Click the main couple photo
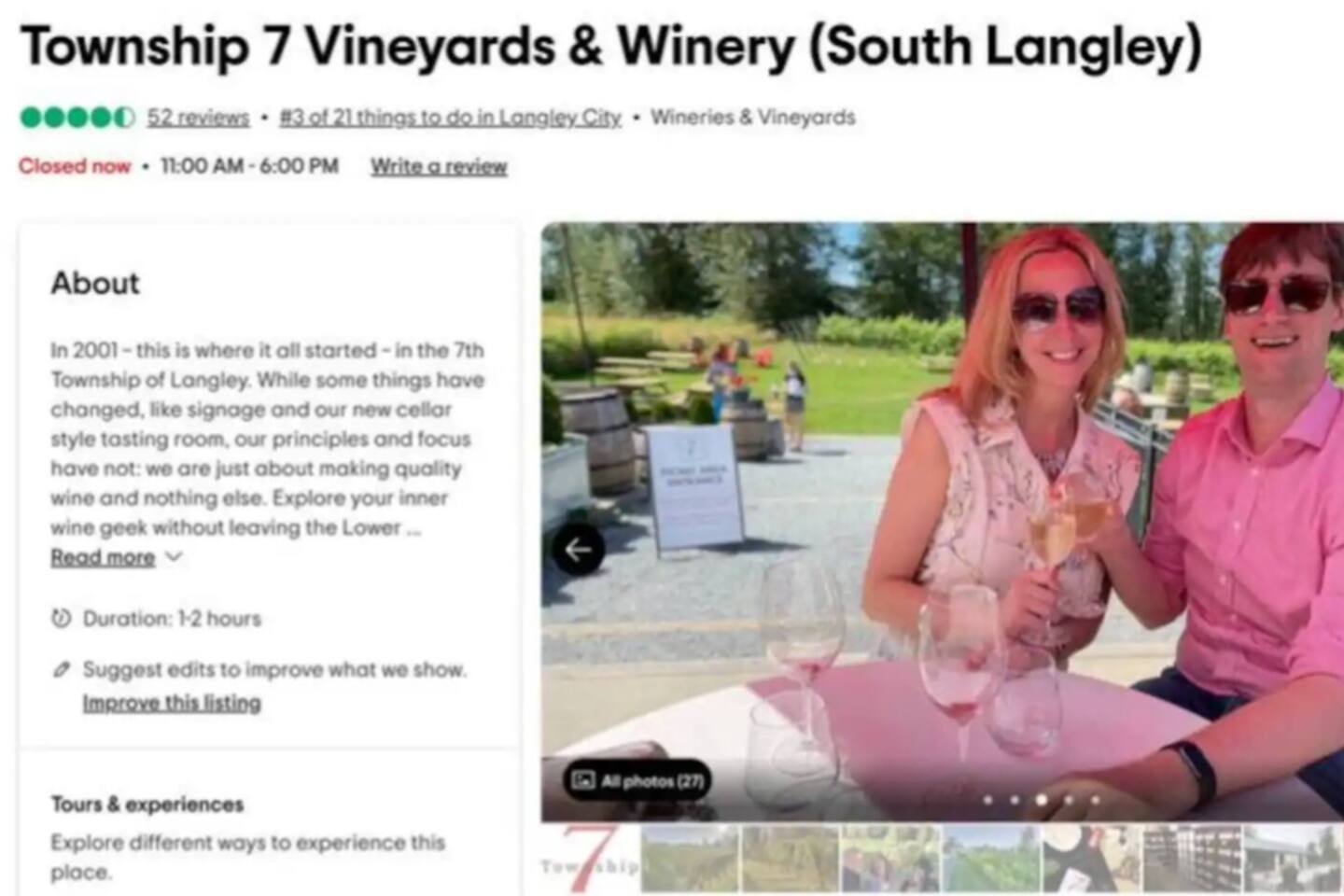The image size is (1344, 896). click(x=943, y=522)
